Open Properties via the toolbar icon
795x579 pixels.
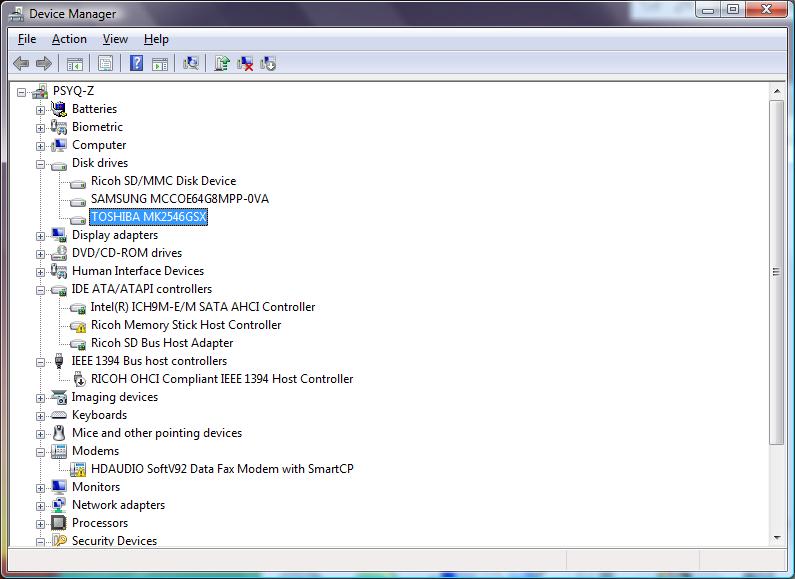coord(105,63)
